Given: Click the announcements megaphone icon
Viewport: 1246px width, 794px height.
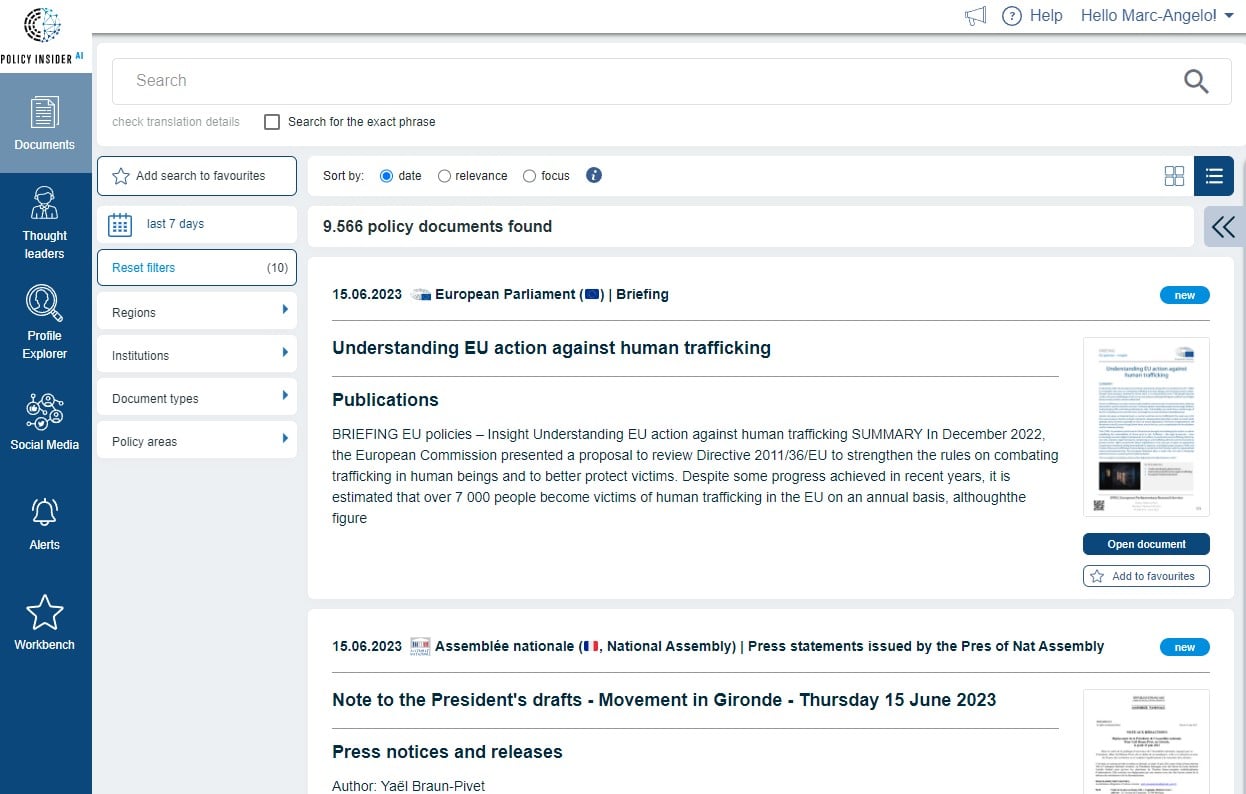Looking at the screenshot, I should 974,16.
